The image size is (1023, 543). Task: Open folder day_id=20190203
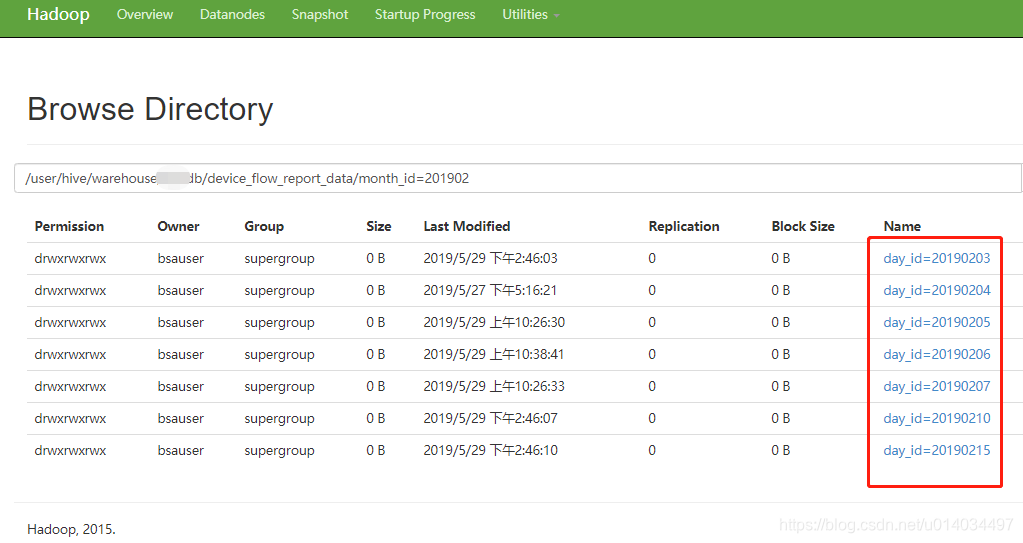point(937,258)
